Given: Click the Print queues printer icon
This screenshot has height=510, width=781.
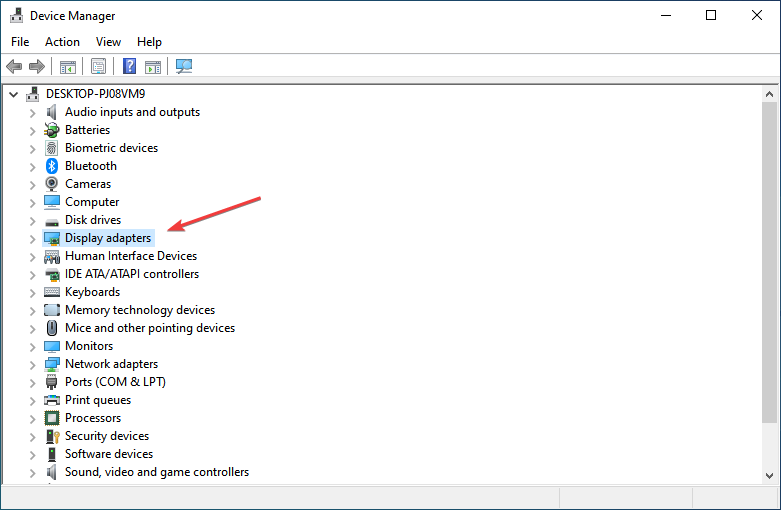Looking at the screenshot, I should point(52,400).
